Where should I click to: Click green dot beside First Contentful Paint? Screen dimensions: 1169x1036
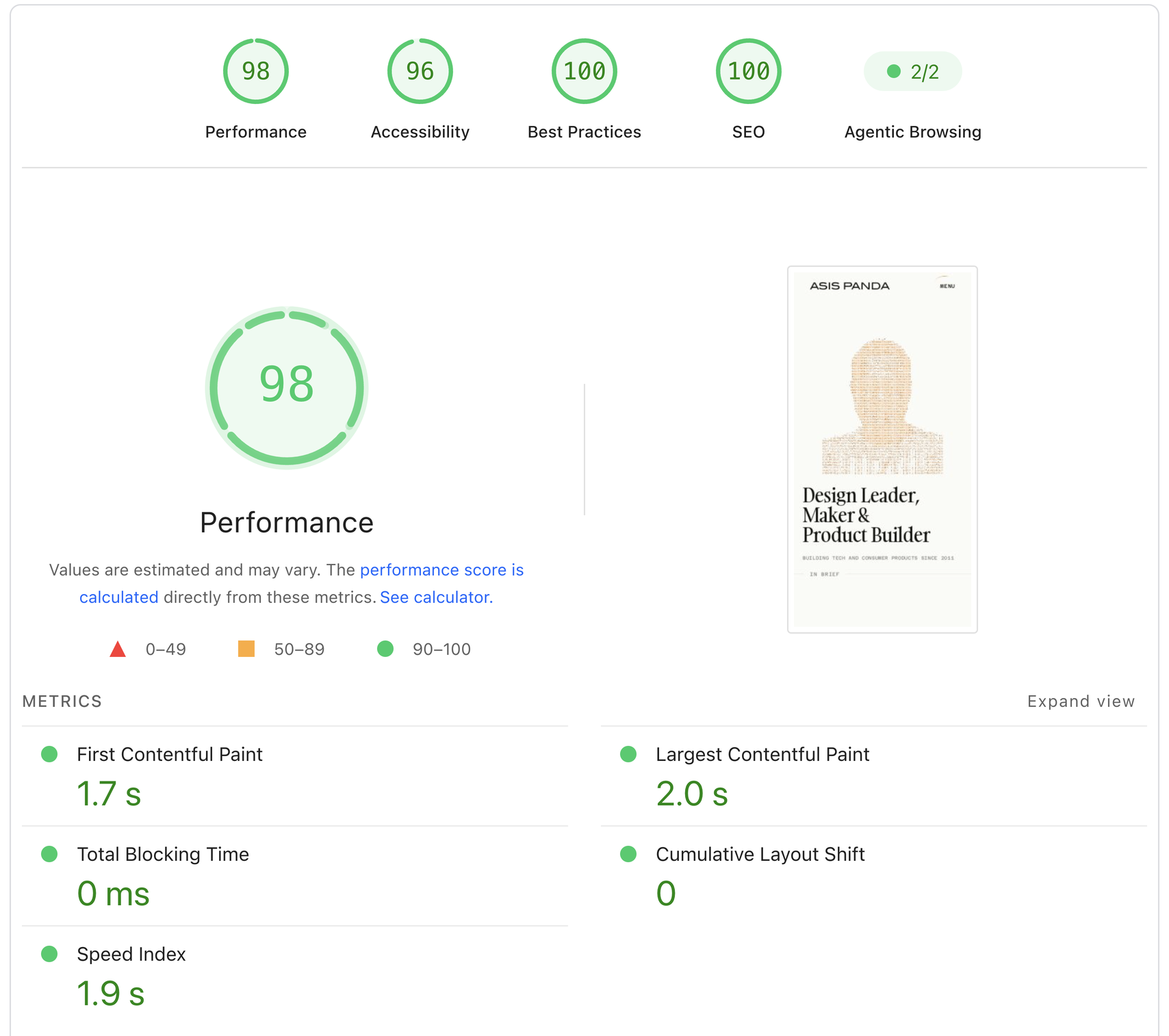49,754
